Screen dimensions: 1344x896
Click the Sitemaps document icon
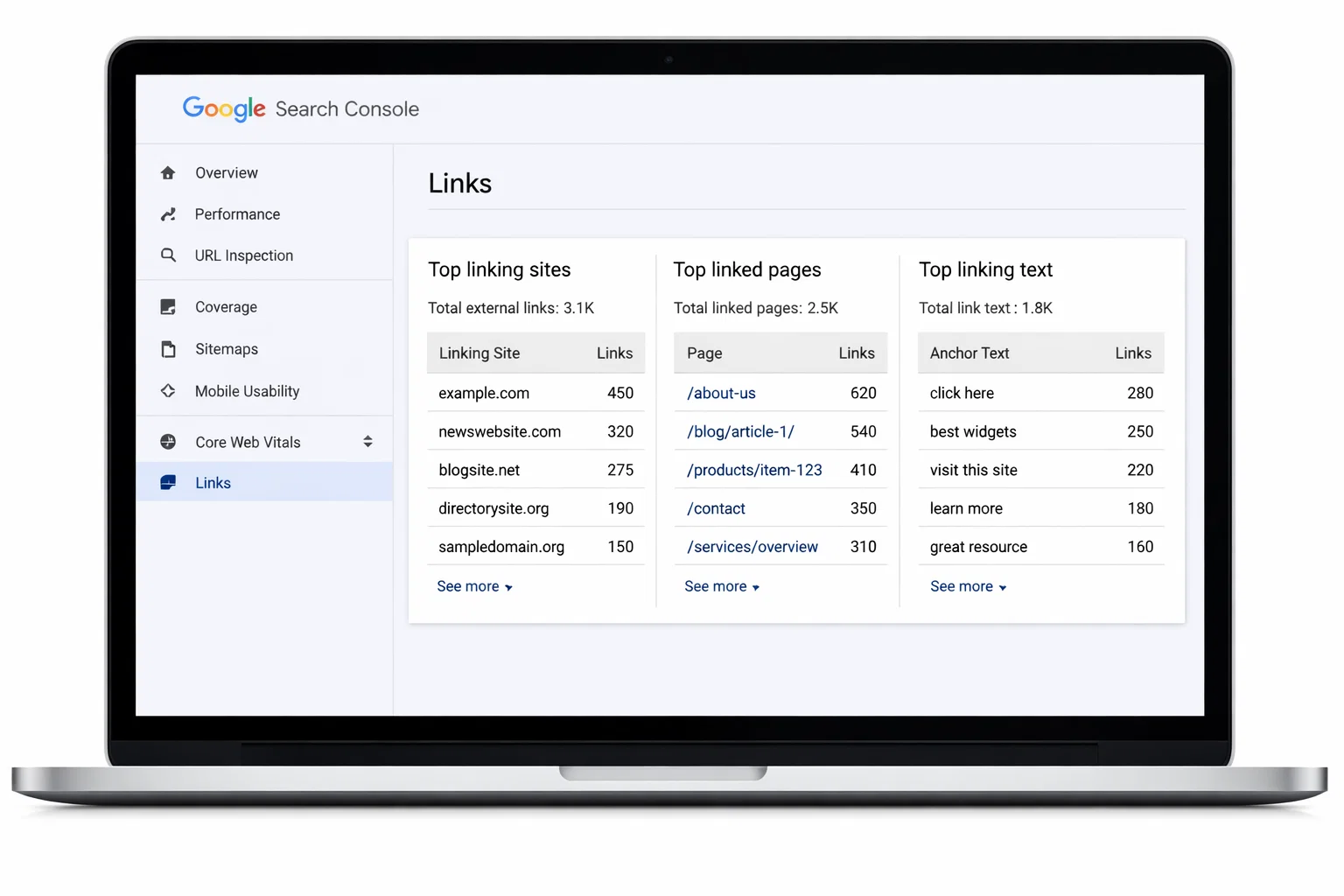(168, 348)
